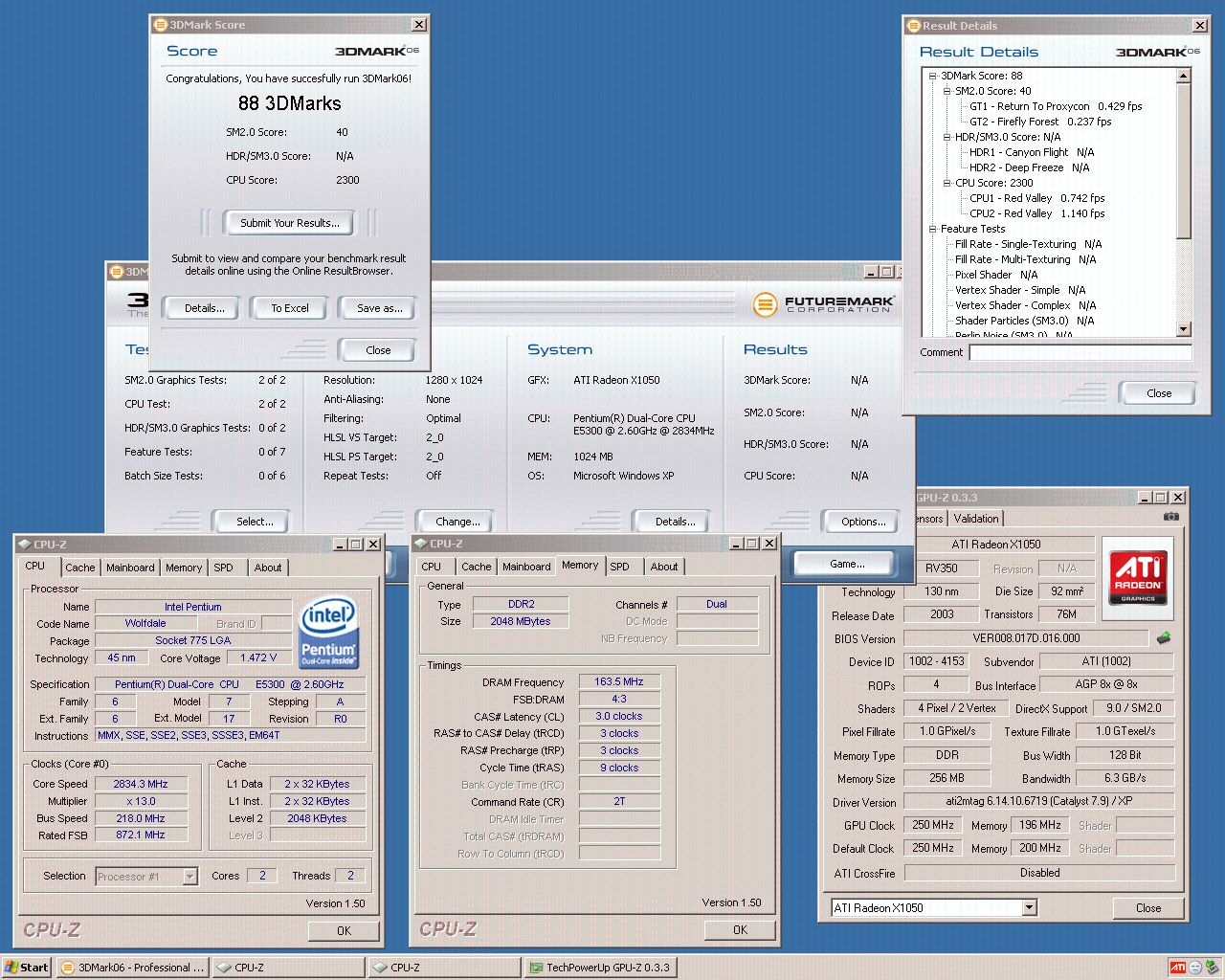Click the GPU-Z camera screenshot icon
The height and width of the screenshot is (980, 1225).
pos(1170,517)
